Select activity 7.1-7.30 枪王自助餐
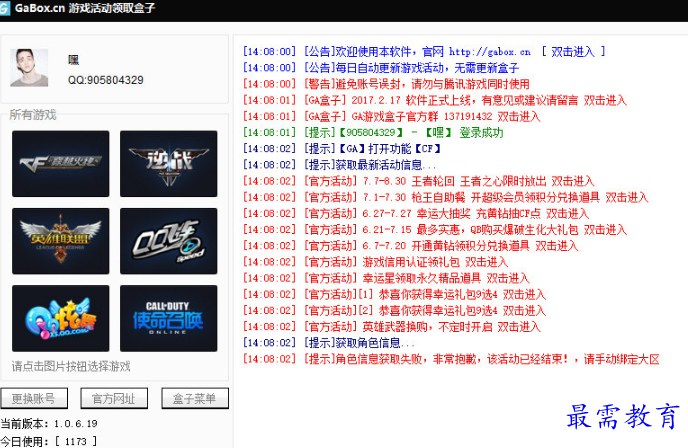This screenshot has height=448, width=688. click(445, 197)
